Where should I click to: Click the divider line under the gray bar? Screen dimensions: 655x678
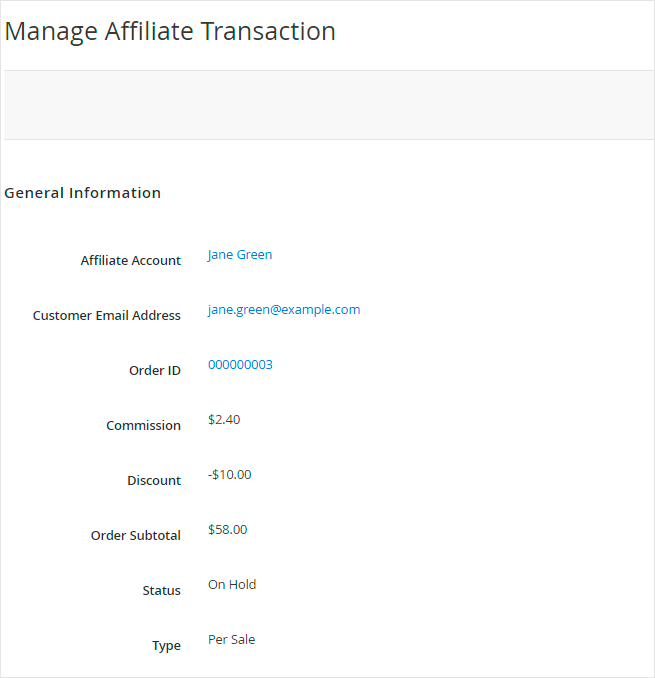[328, 139]
